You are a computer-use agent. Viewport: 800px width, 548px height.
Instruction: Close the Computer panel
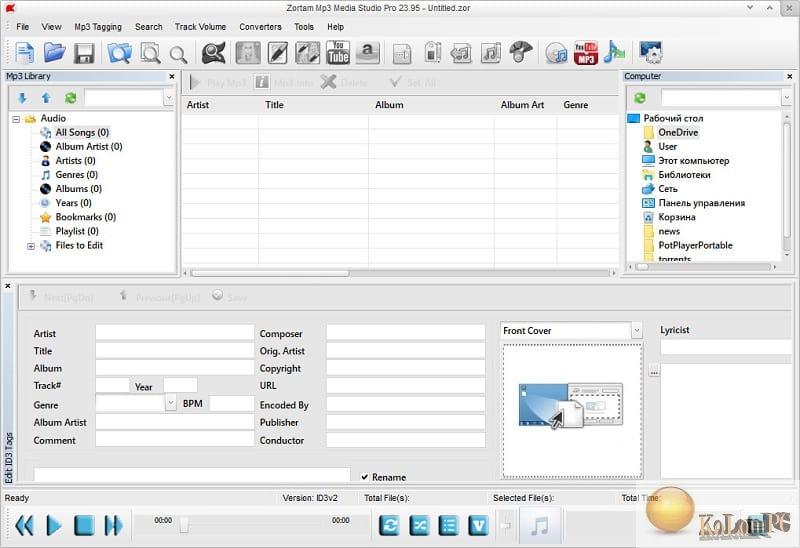tap(789, 77)
